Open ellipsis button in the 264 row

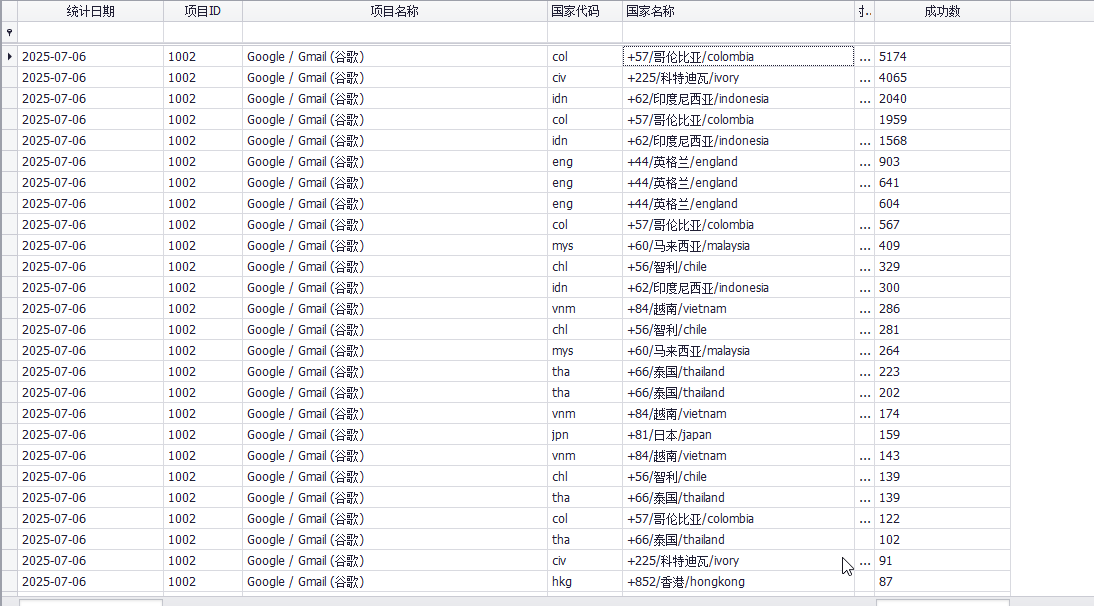click(x=864, y=351)
